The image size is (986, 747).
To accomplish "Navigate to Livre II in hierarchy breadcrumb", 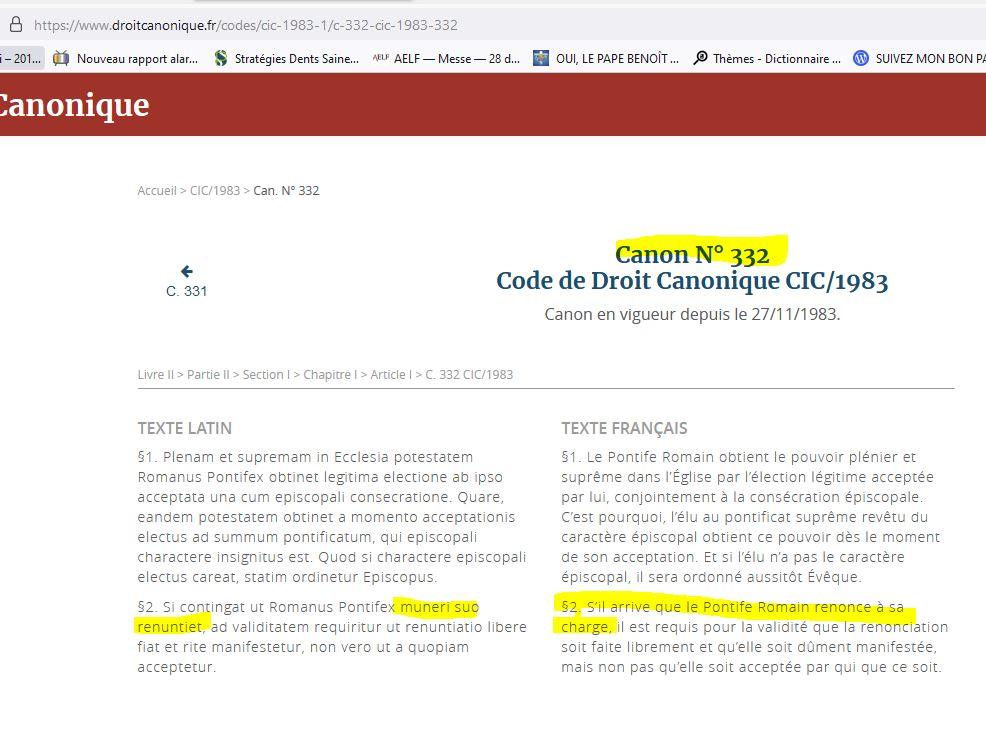I will click(155, 375).
